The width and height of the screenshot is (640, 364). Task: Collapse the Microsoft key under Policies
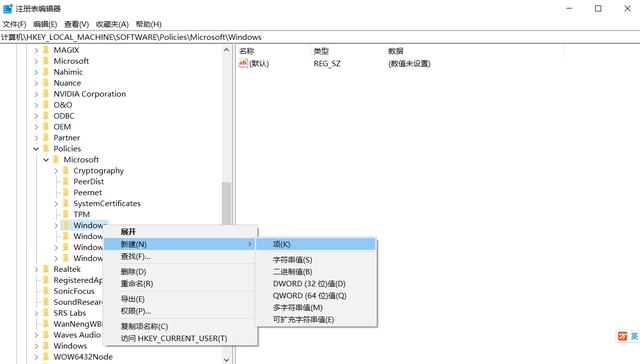pos(46,160)
